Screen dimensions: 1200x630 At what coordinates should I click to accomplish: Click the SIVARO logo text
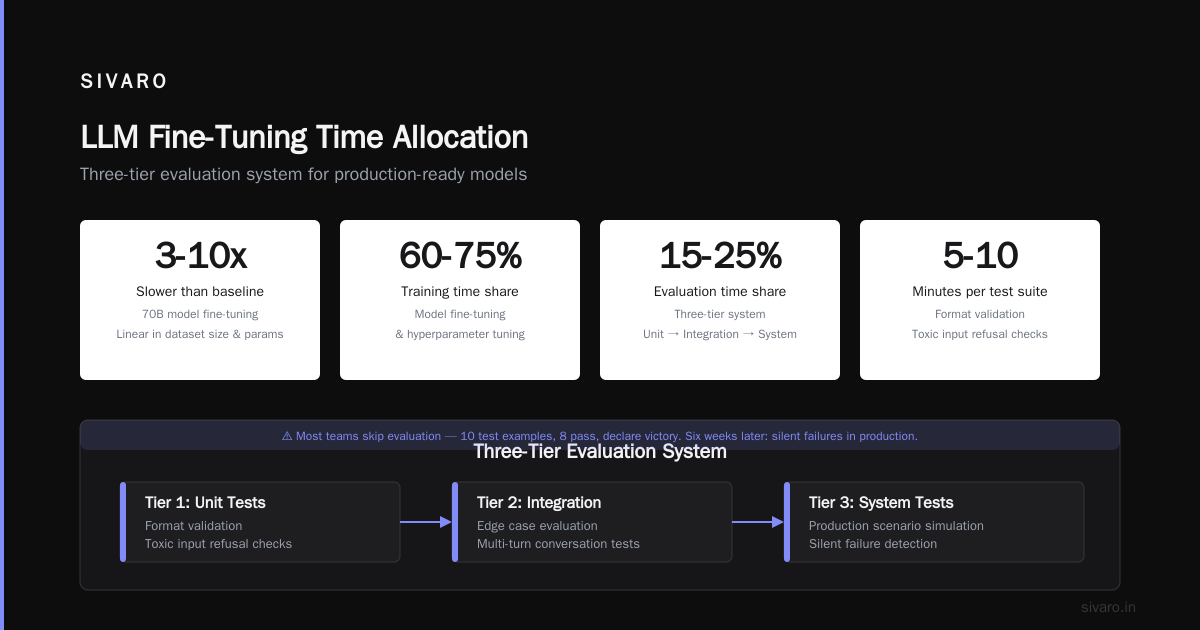tap(124, 82)
